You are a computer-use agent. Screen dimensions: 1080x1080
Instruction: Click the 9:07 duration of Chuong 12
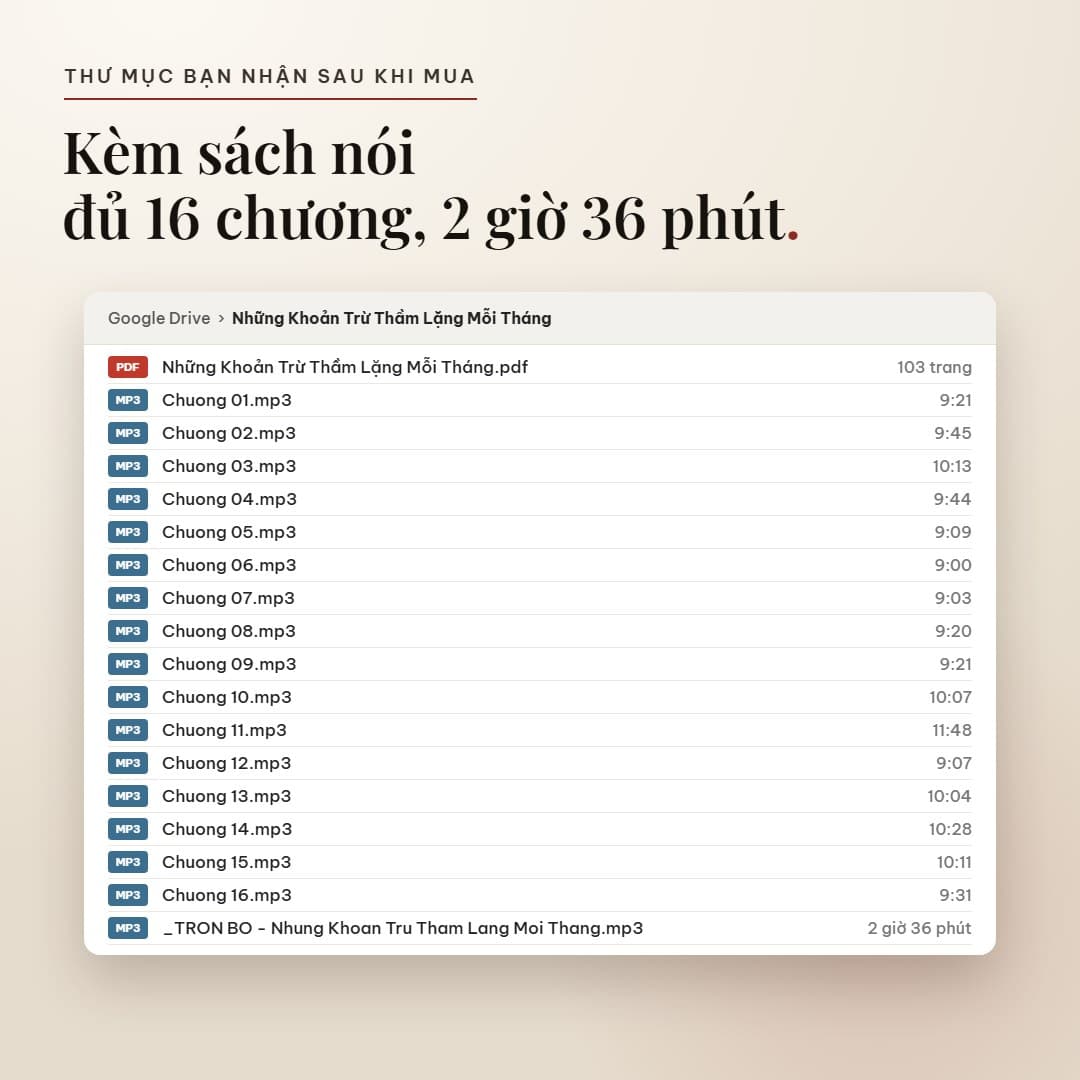click(x=953, y=765)
